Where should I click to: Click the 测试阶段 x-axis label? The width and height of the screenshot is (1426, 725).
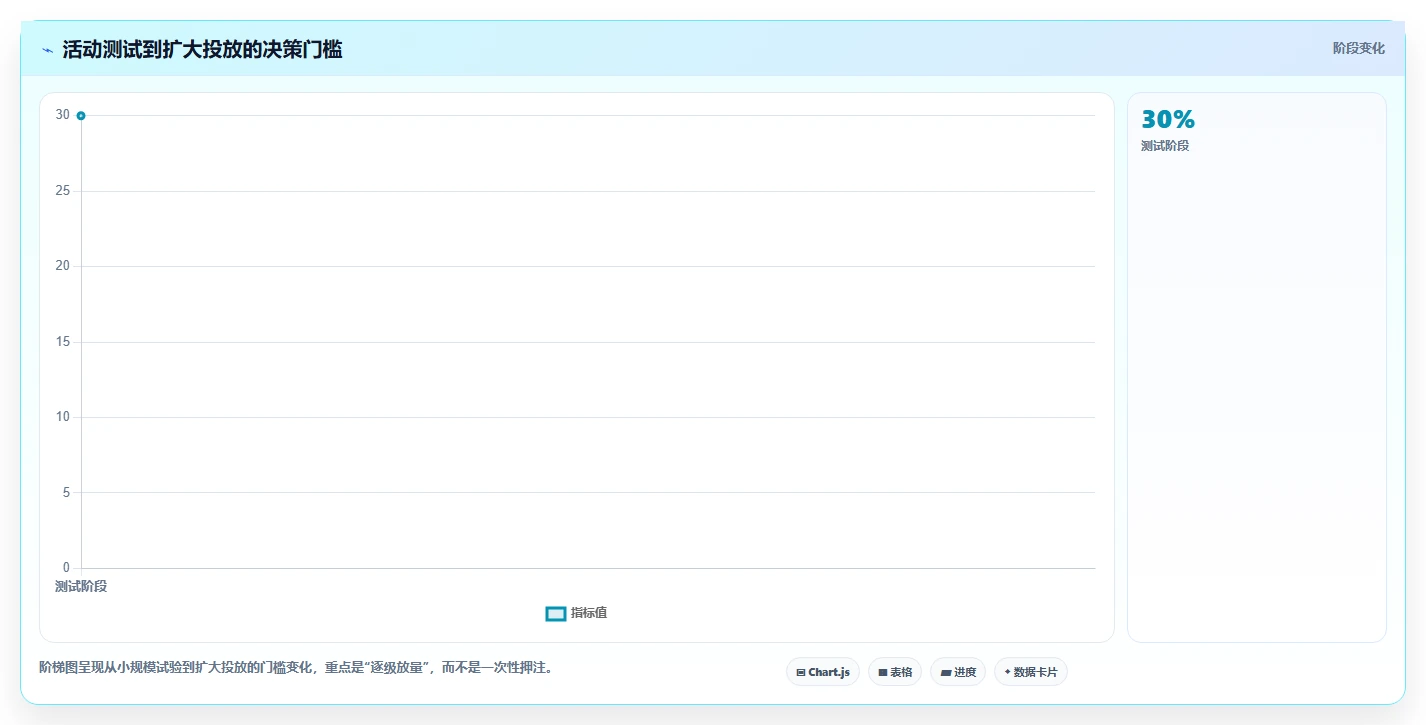coord(81,586)
